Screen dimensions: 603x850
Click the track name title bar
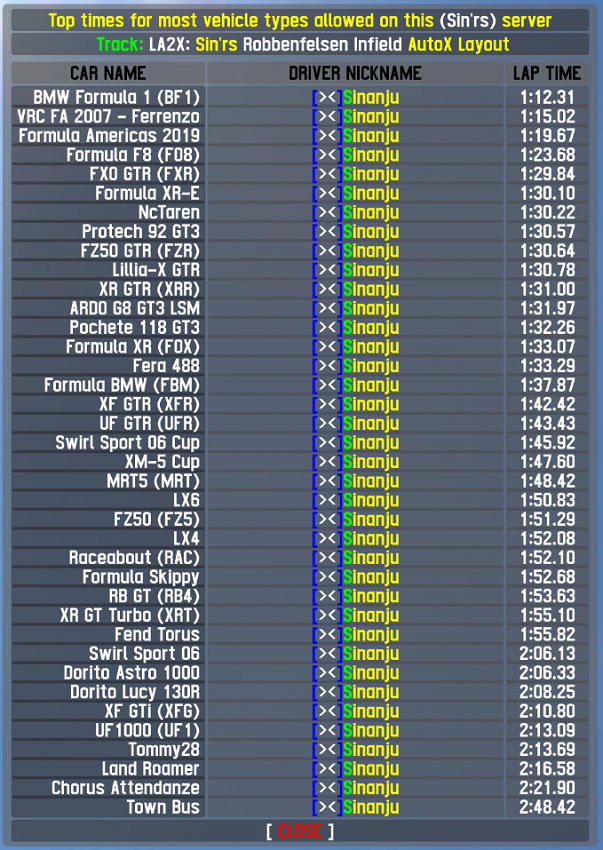[301, 44]
